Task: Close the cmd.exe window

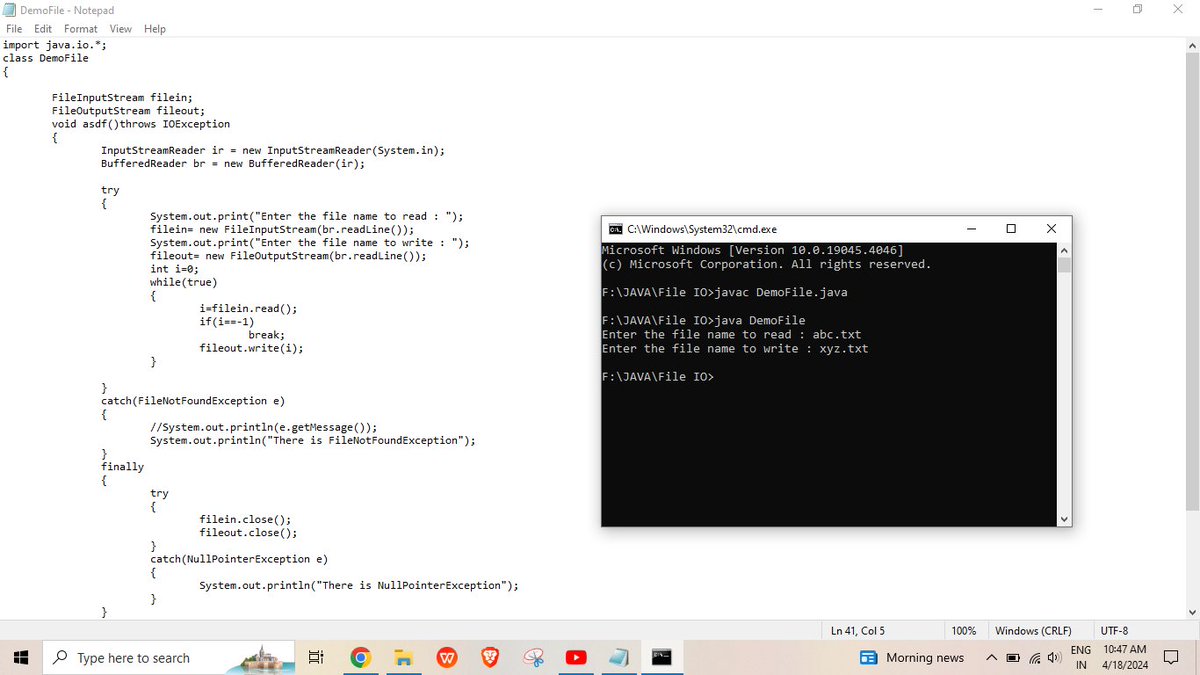Action: click(x=1051, y=229)
